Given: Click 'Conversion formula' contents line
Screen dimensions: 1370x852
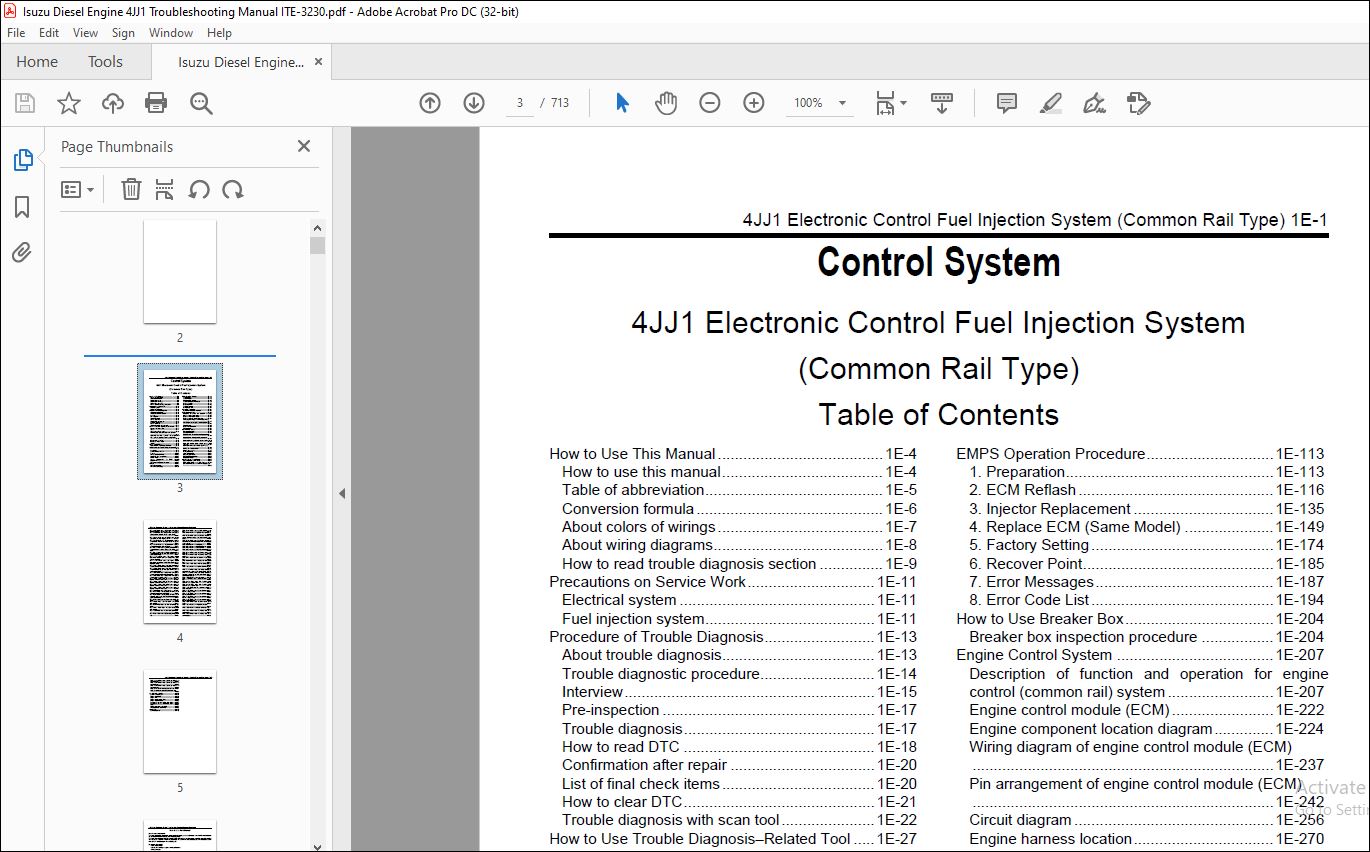Looking at the screenshot, I should (739, 509).
